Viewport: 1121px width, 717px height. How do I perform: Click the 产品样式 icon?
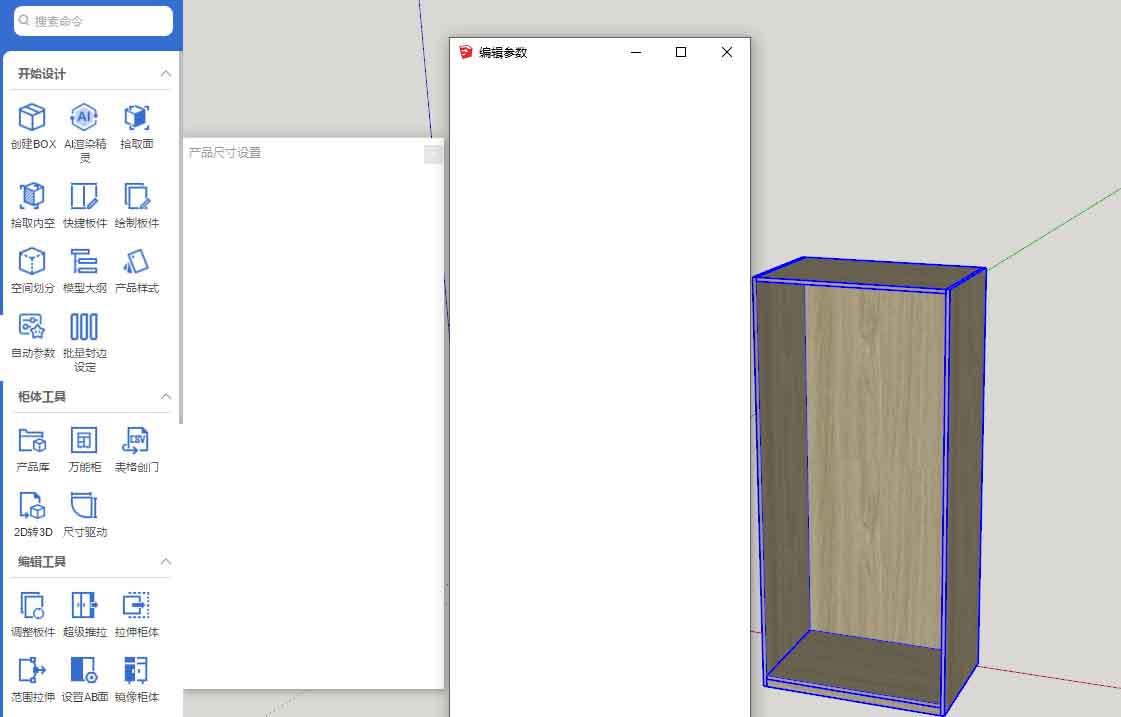136,262
